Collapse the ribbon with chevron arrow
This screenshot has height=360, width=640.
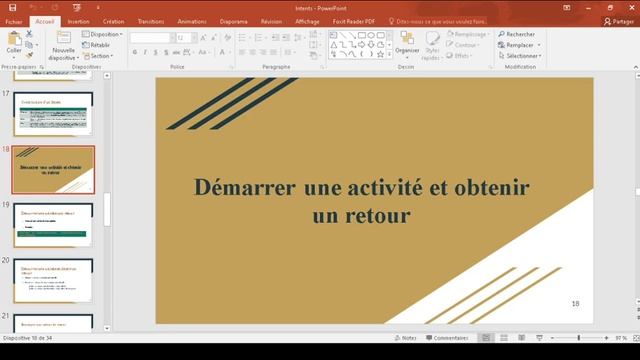(636, 67)
